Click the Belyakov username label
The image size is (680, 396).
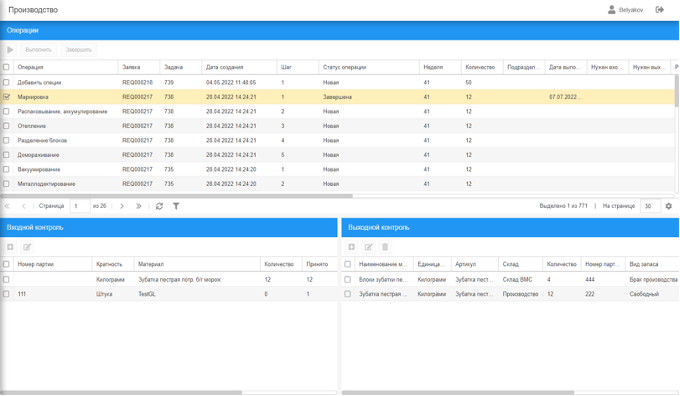(x=631, y=10)
